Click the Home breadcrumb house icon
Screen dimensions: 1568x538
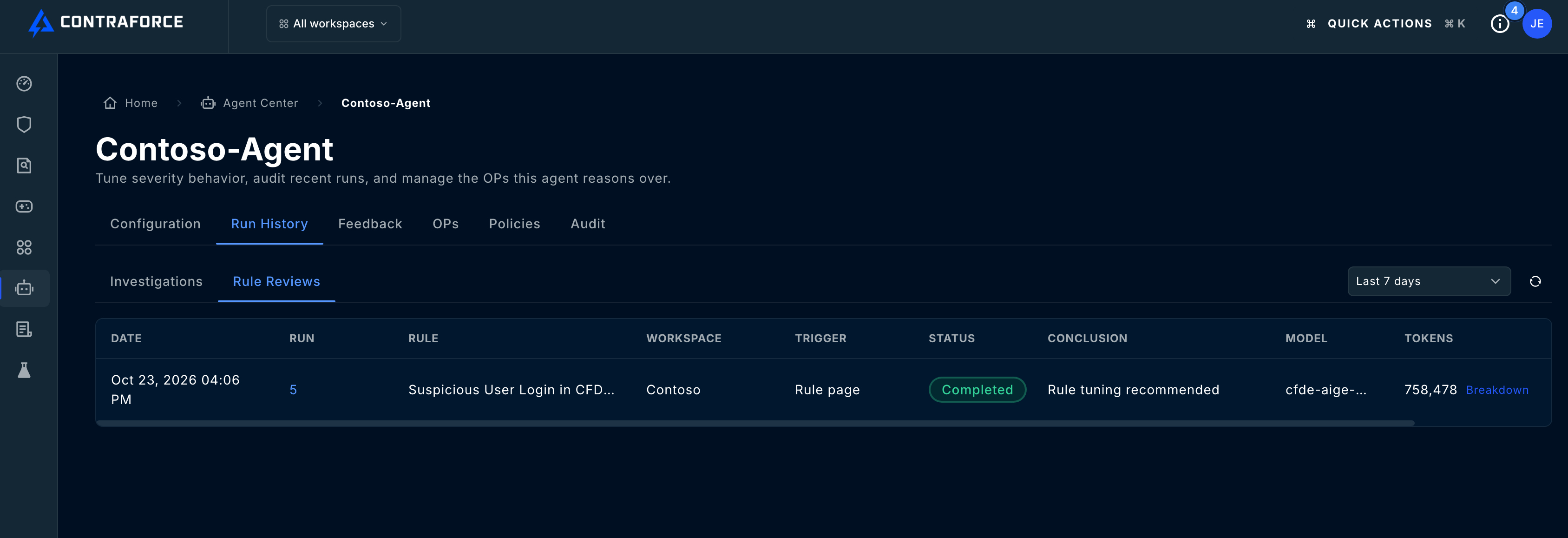point(110,103)
